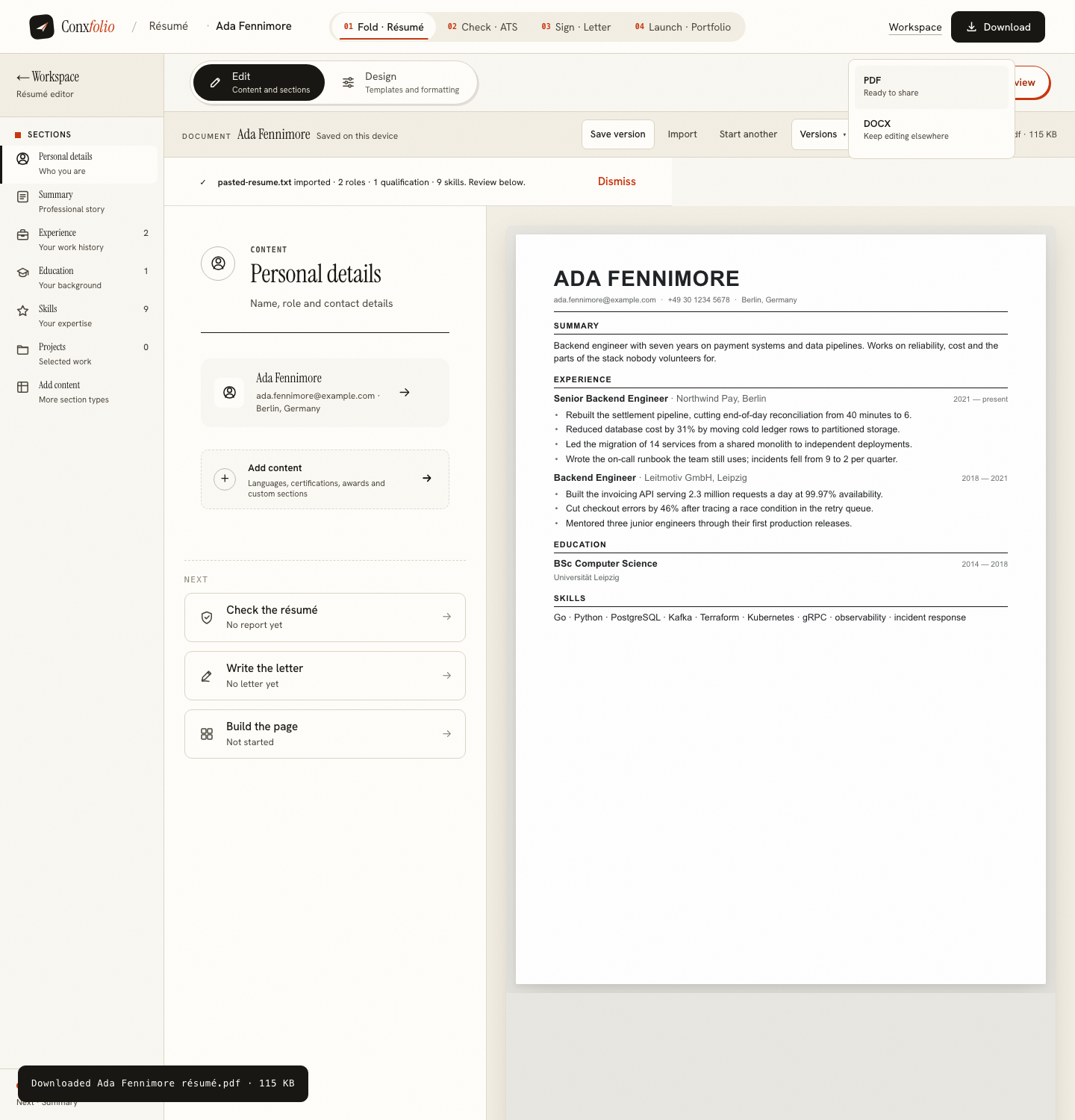Select step 01 Fold · Résumé tab
The height and width of the screenshot is (1120, 1075).
tap(384, 27)
